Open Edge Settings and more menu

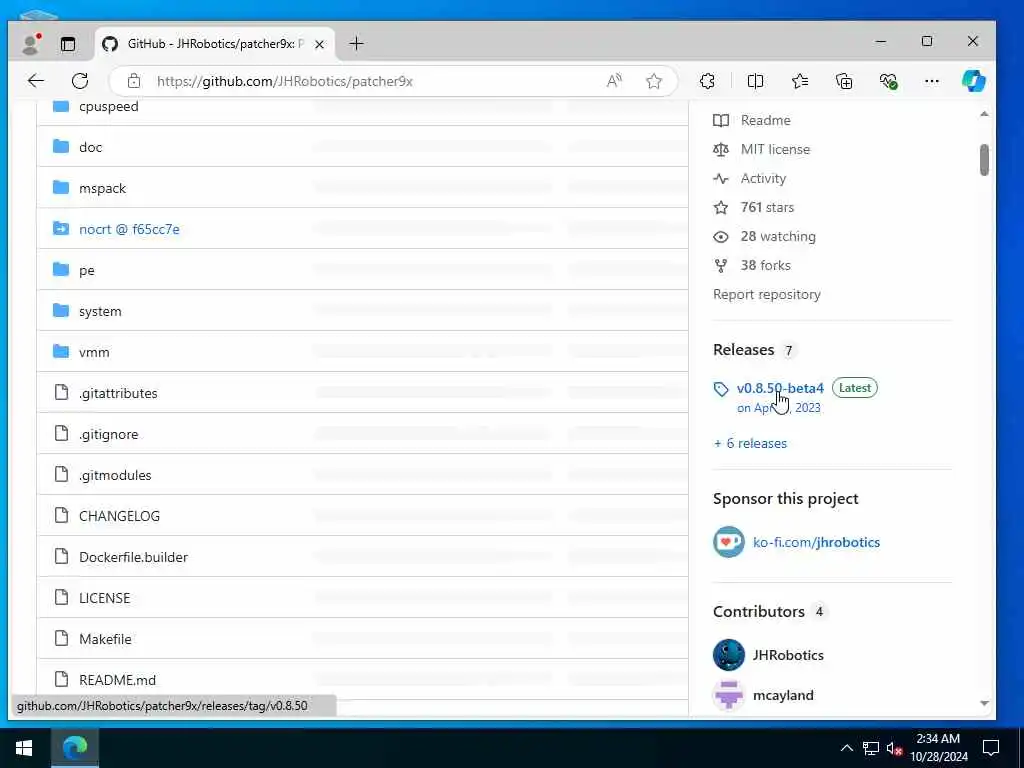click(x=932, y=81)
